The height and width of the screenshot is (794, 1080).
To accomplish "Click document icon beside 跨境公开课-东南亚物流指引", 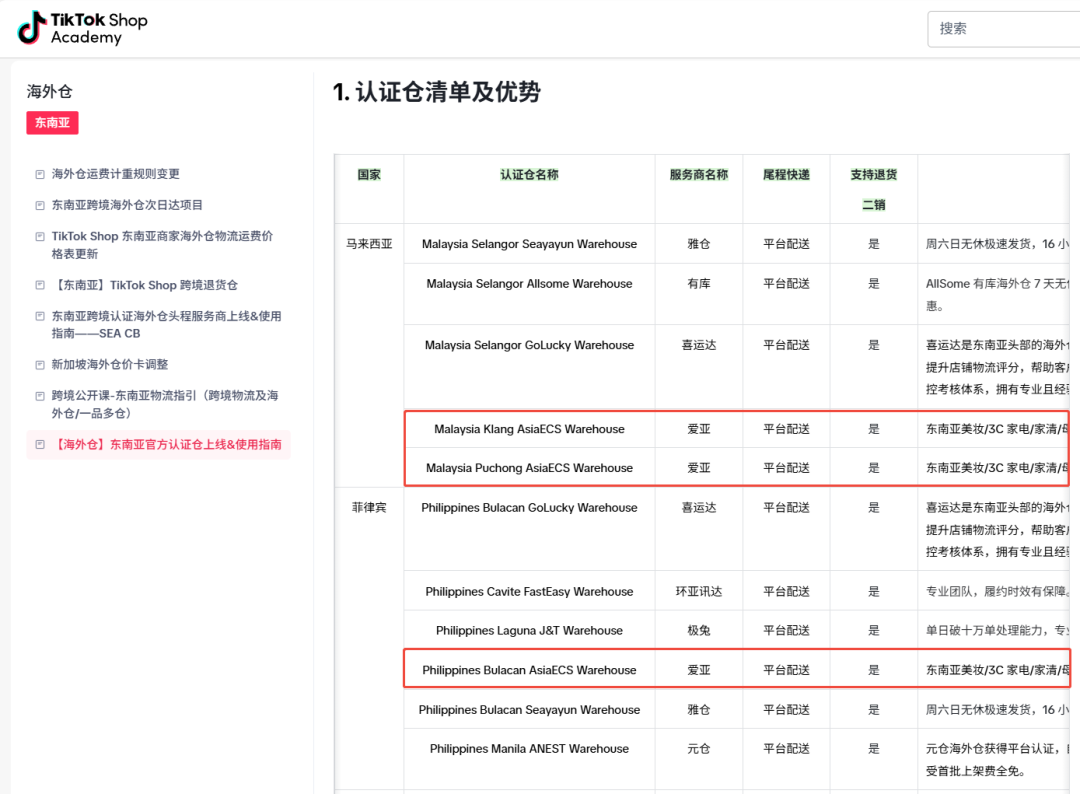I will (40, 396).
